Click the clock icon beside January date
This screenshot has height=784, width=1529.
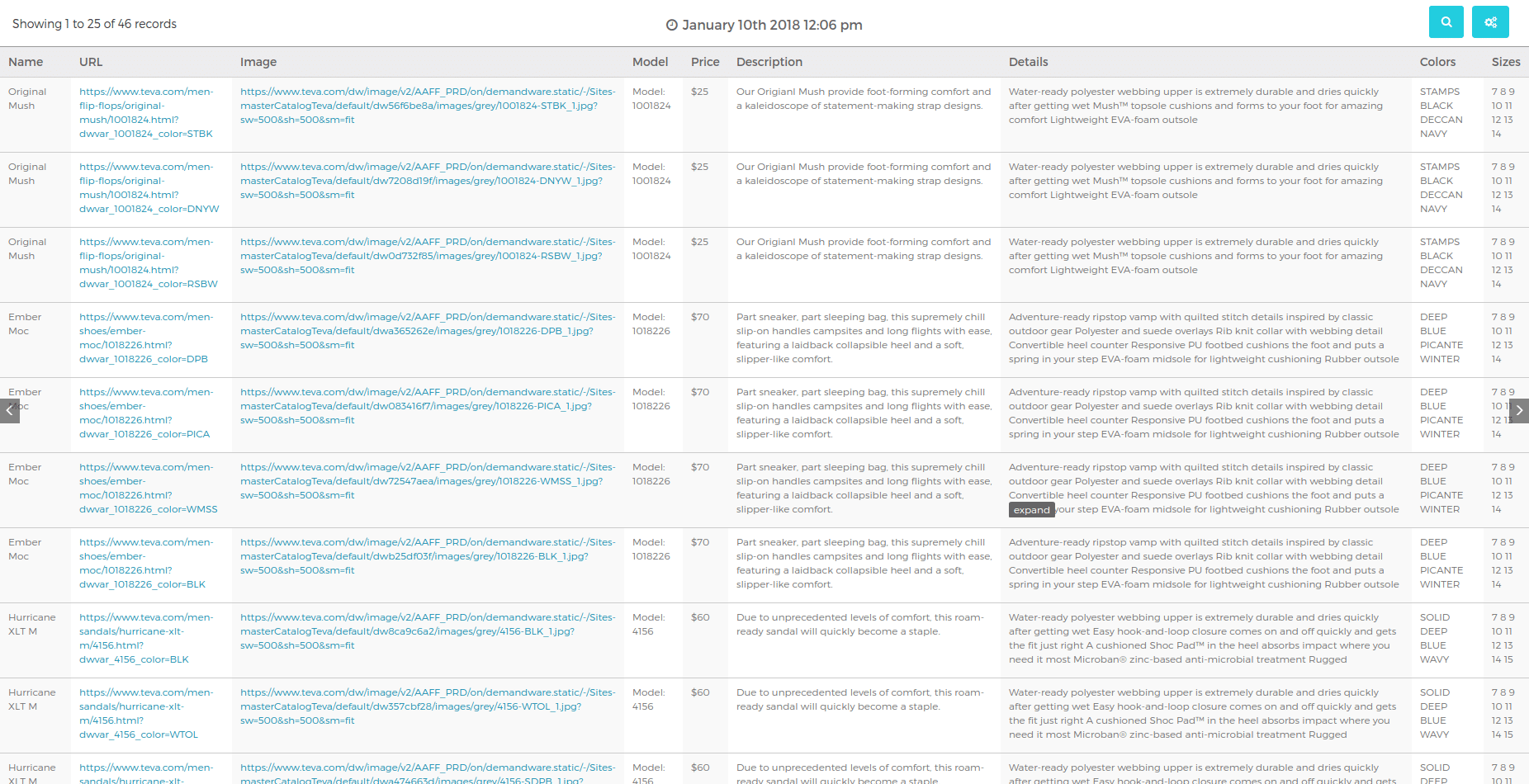[672, 25]
